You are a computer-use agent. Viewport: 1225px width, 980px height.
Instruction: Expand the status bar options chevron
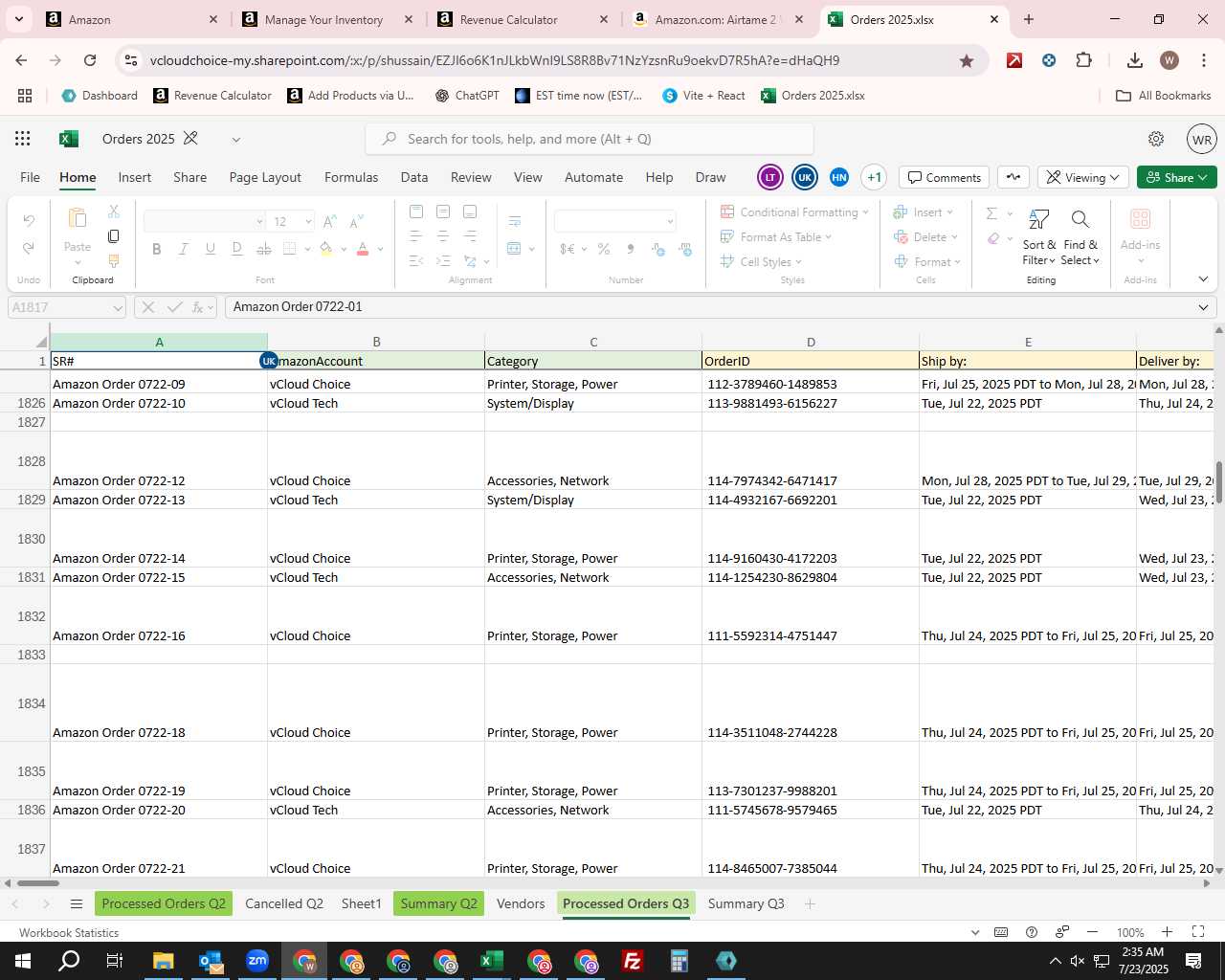975,932
